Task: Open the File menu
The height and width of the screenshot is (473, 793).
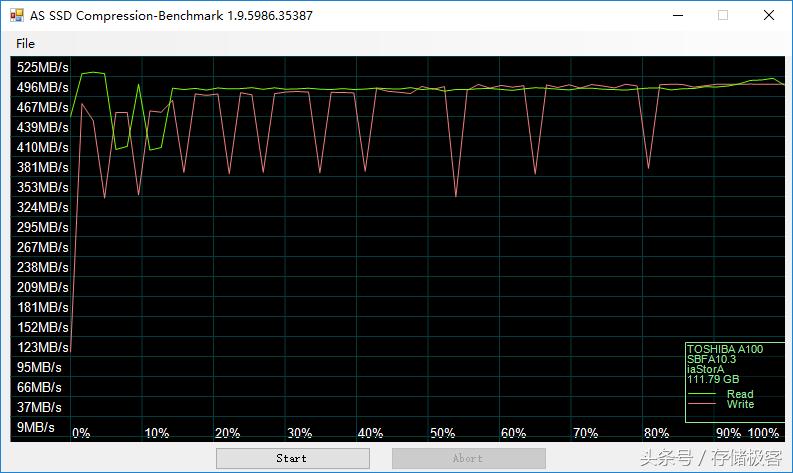Action: pos(25,44)
